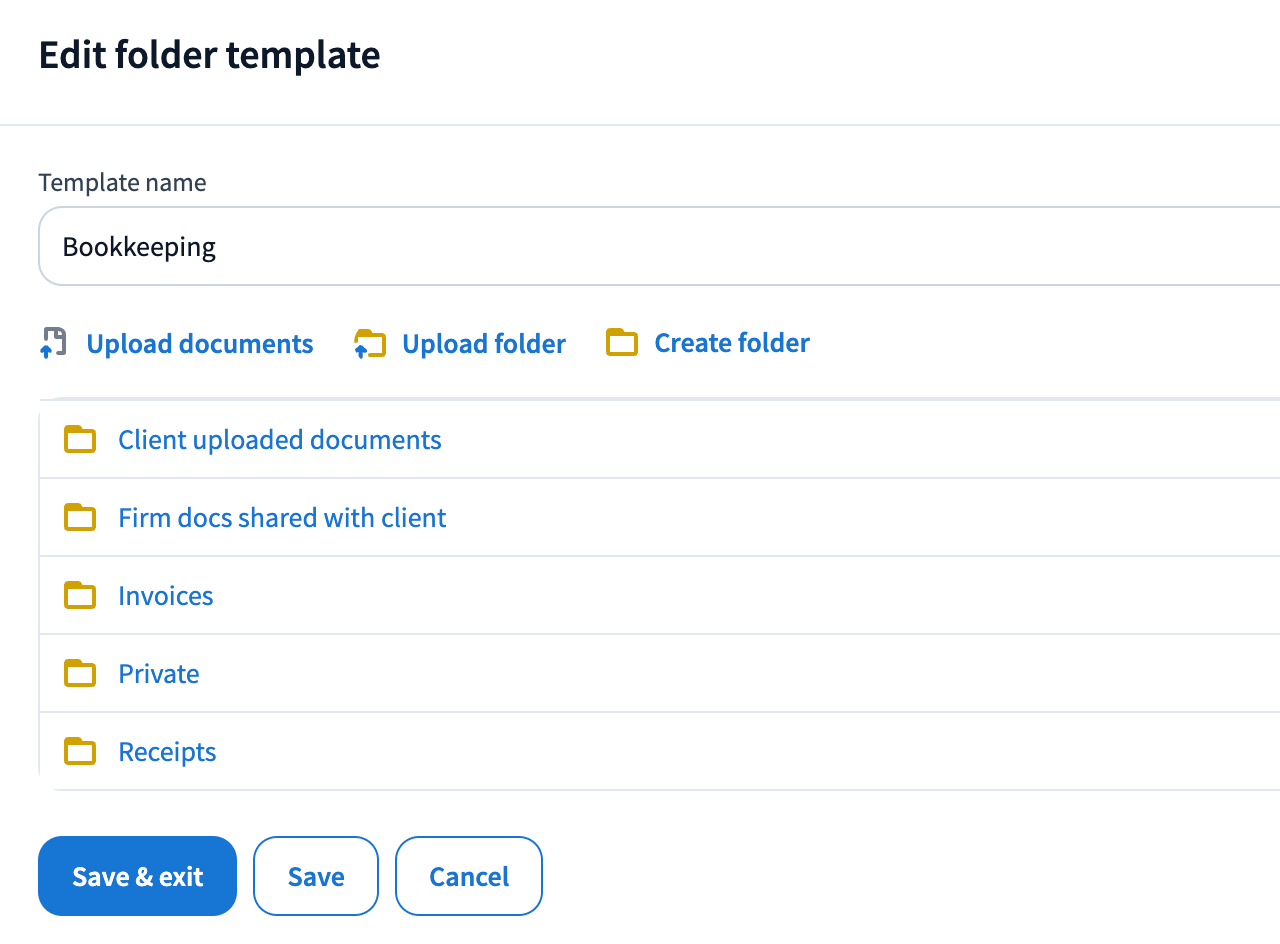Click the Upload folder icon

(370, 343)
